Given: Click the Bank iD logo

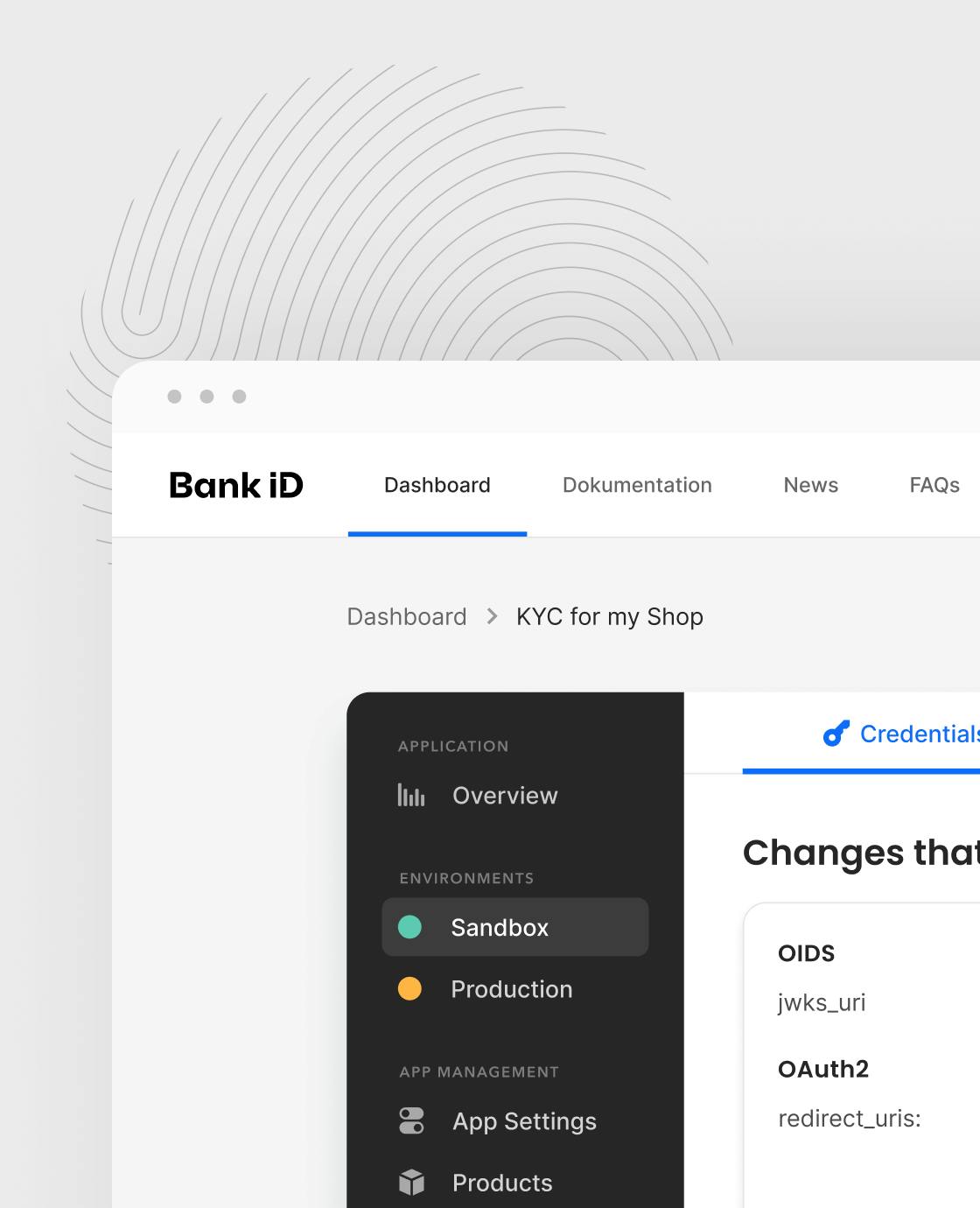Looking at the screenshot, I should tap(236, 485).
